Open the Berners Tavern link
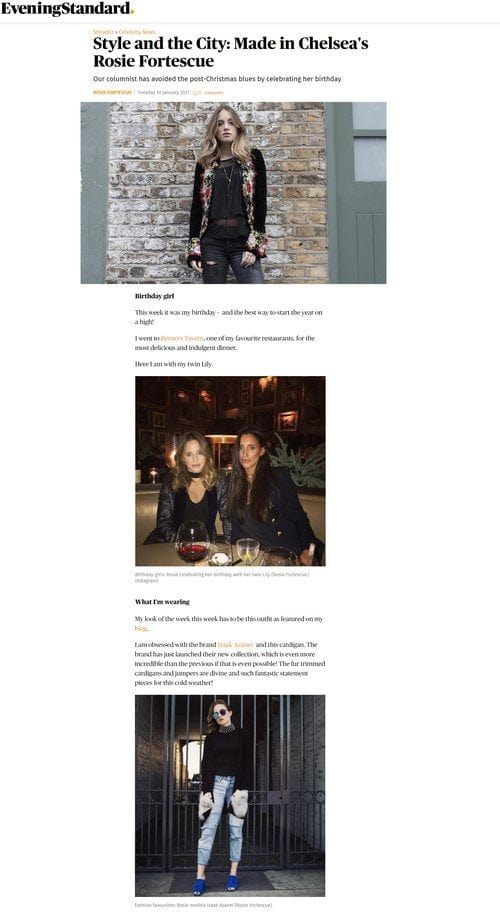This screenshot has height=916, width=500. [x=182, y=338]
